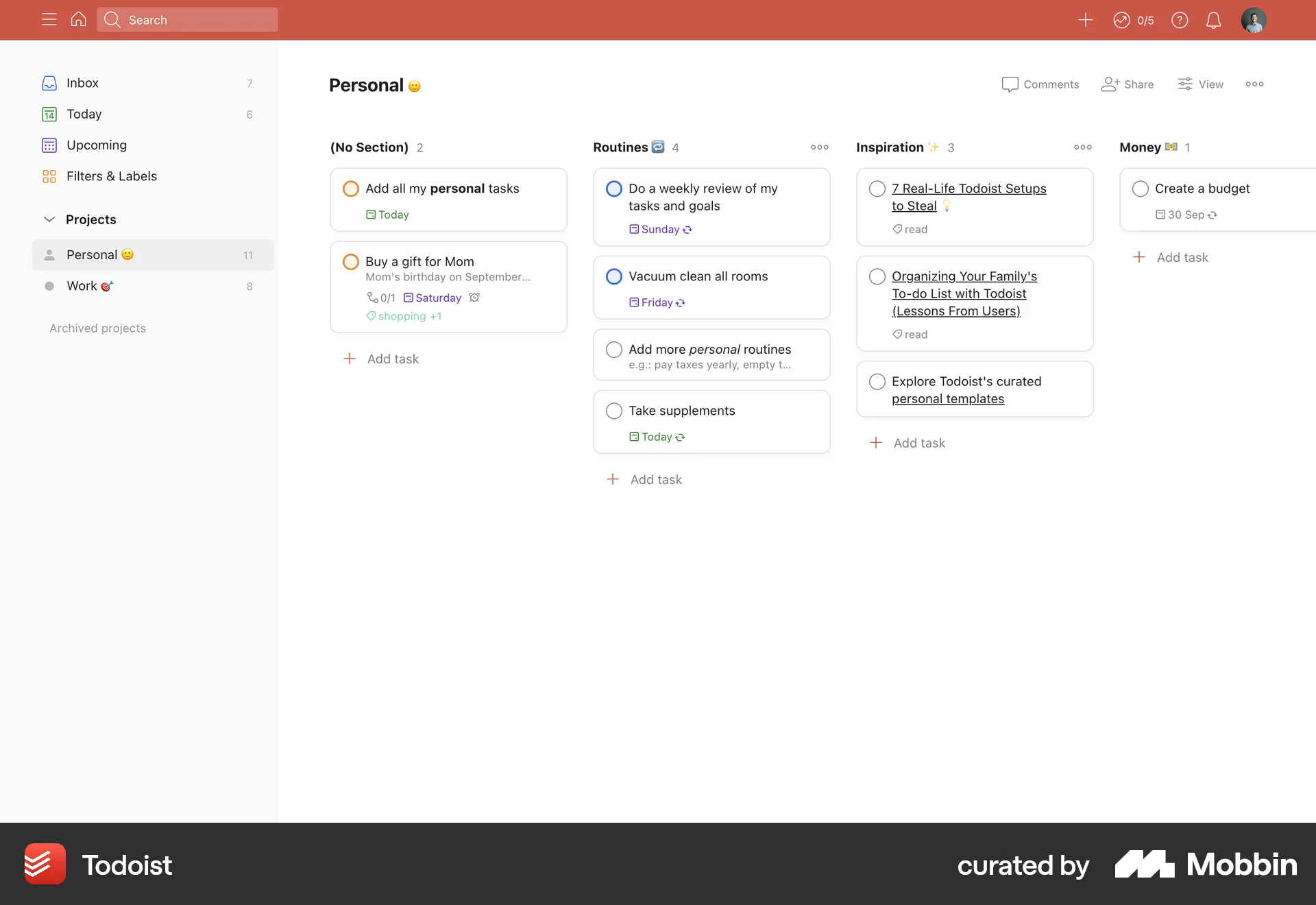Complete the "Buy a gift for Mom" task
The width and height of the screenshot is (1316, 905).
350,261
